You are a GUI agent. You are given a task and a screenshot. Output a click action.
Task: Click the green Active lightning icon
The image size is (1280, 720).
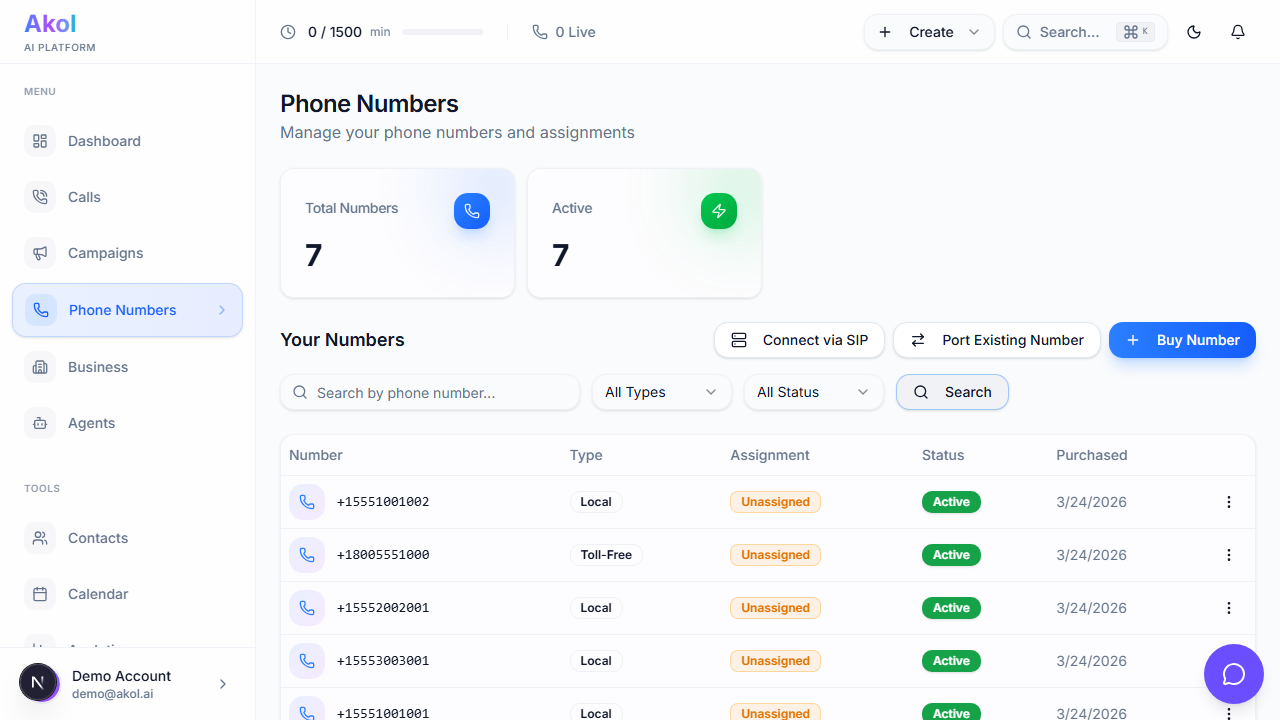coord(719,211)
